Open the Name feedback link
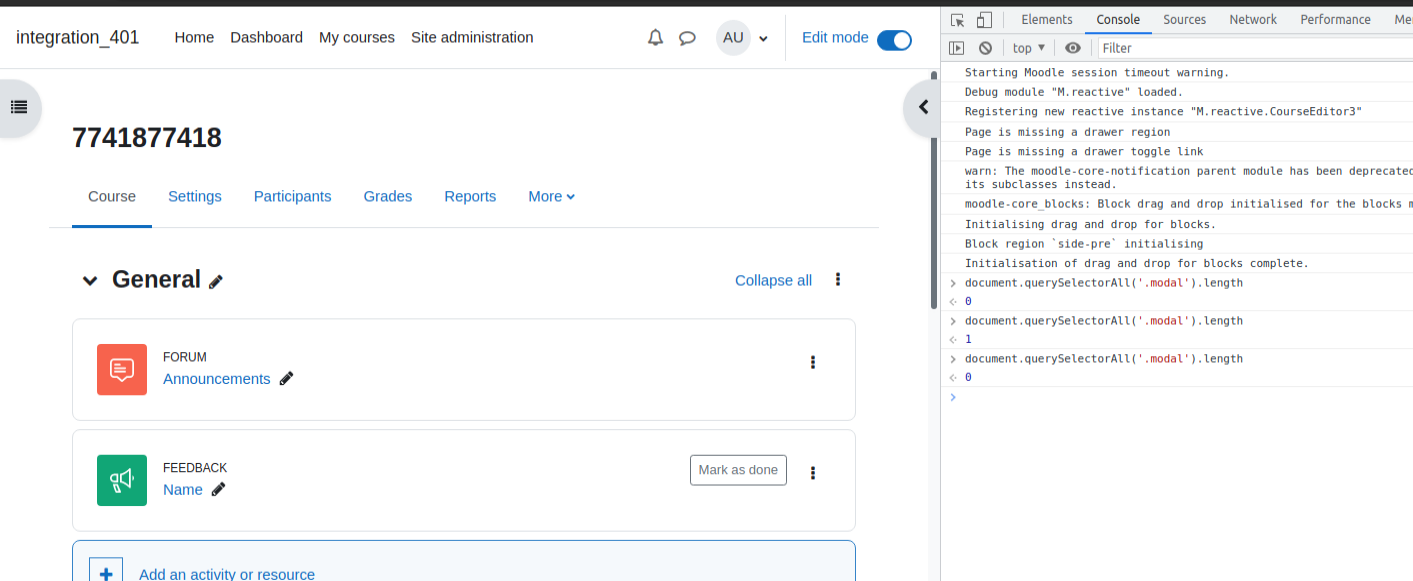The image size is (1413, 581). point(183,490)
